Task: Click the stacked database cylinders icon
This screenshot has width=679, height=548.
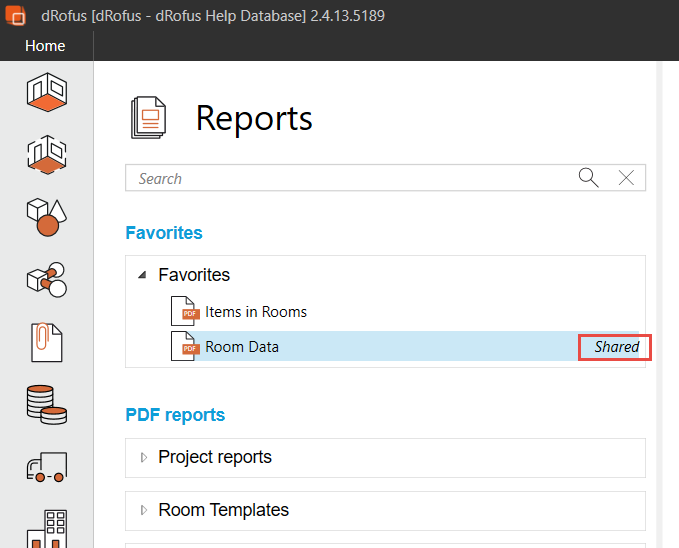Action: [x=46, y=404]
